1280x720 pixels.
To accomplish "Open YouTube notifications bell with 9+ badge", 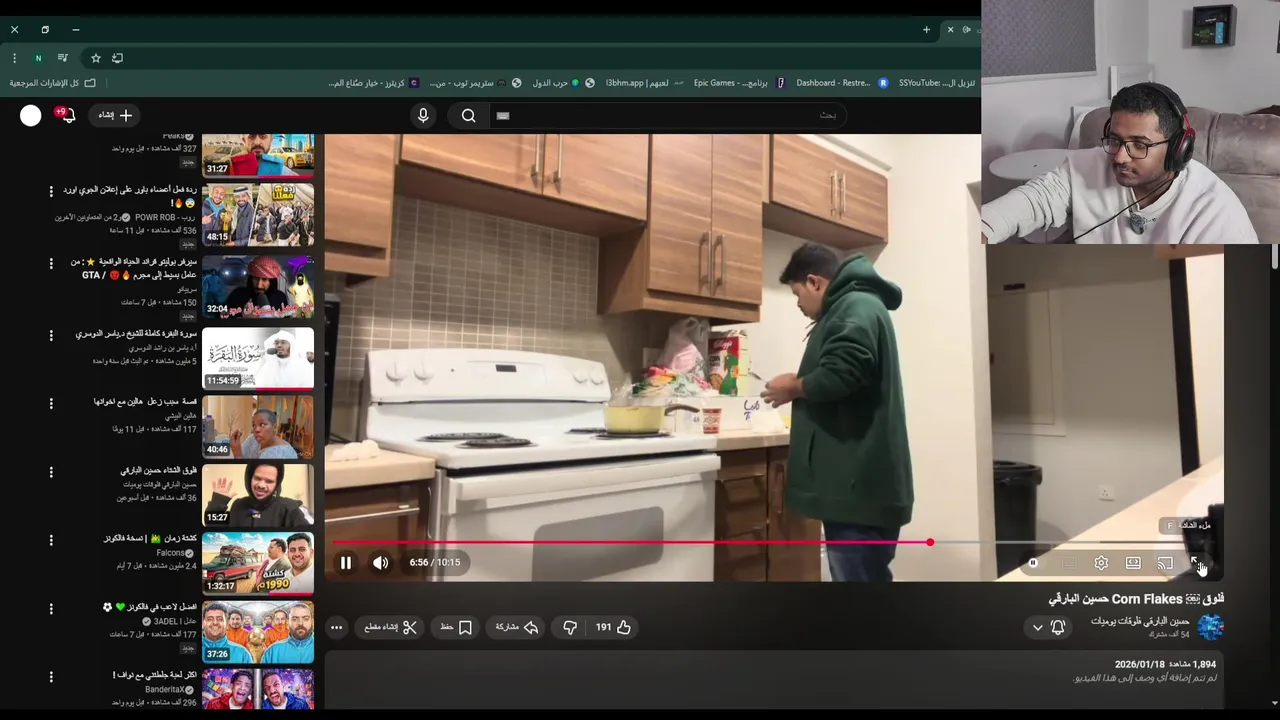I will pos(66,114).
